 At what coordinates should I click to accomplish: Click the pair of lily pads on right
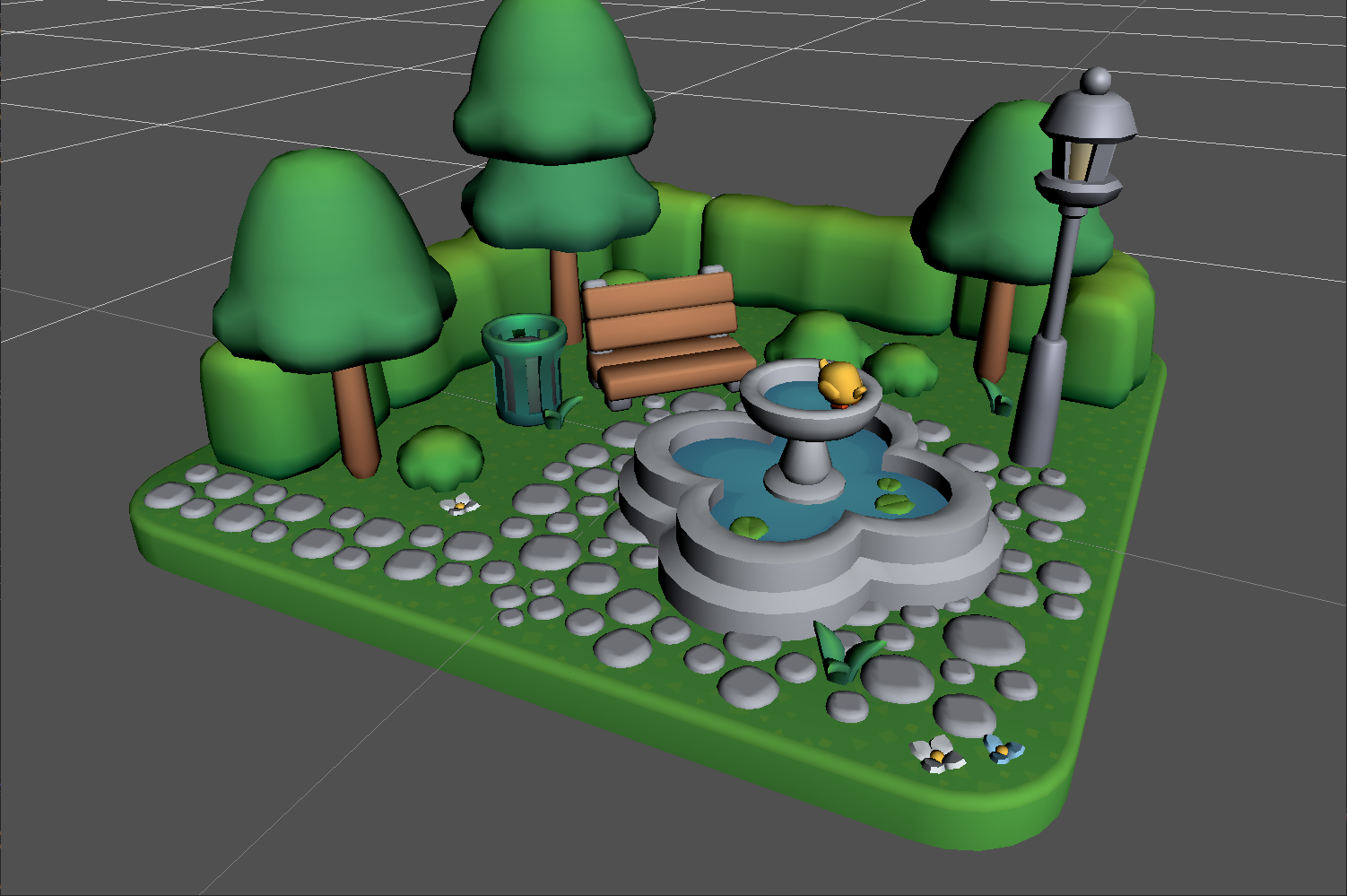click(x=890, y=495)
